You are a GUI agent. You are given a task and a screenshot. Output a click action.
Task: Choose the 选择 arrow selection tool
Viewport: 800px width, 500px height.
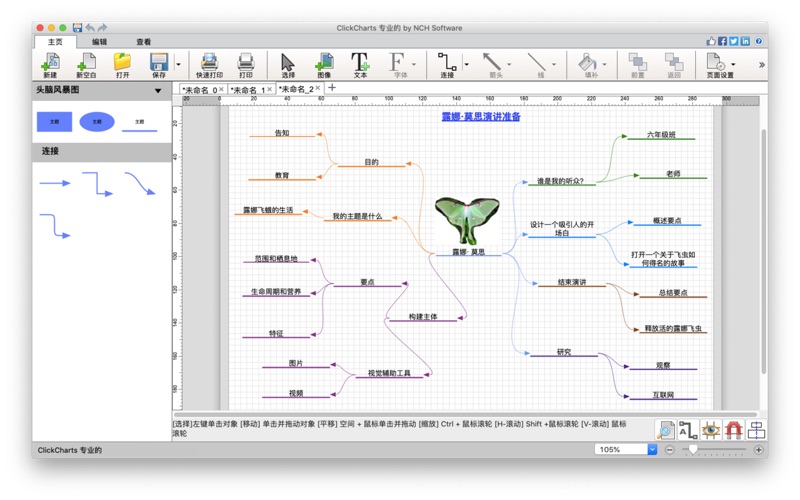pos(288,64)
